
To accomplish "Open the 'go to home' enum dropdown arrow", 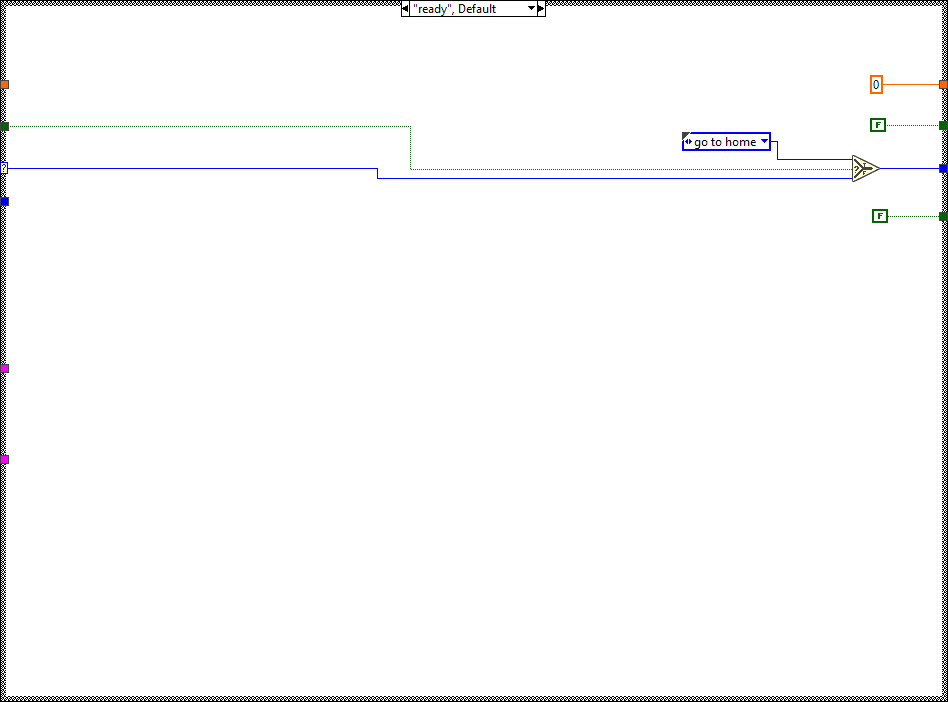I will 764,142.
